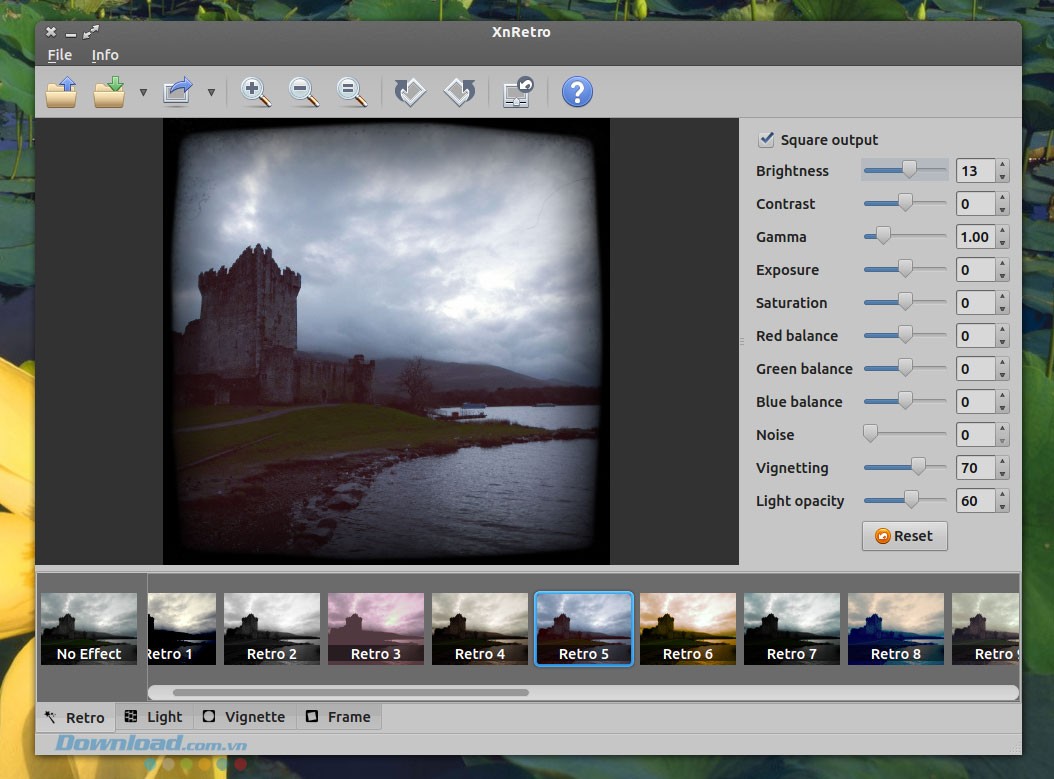
Task: Select the Retro 3 effect thumbnail
Action: 376,629
